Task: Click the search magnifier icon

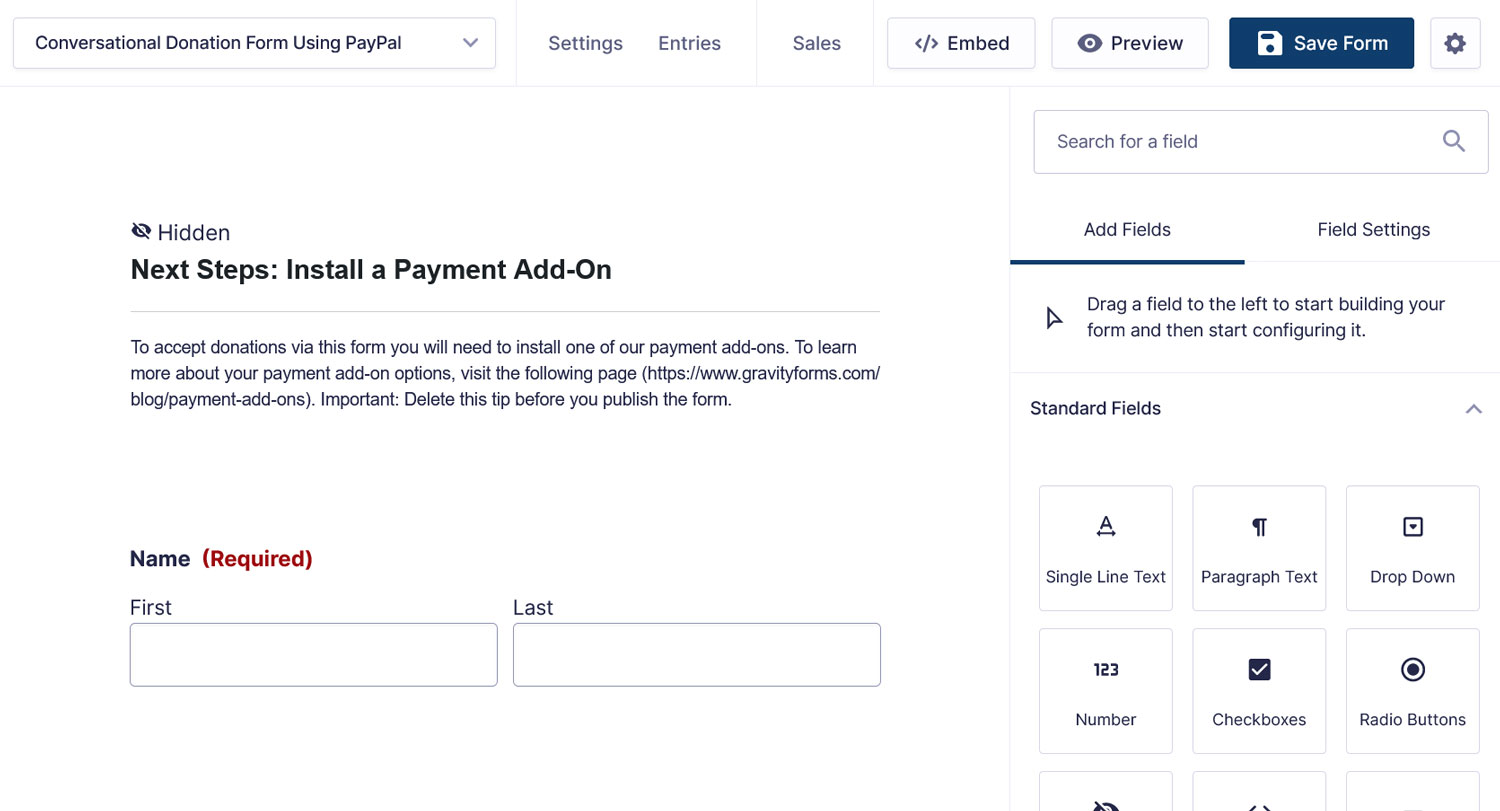Action: pos(1454,141)
